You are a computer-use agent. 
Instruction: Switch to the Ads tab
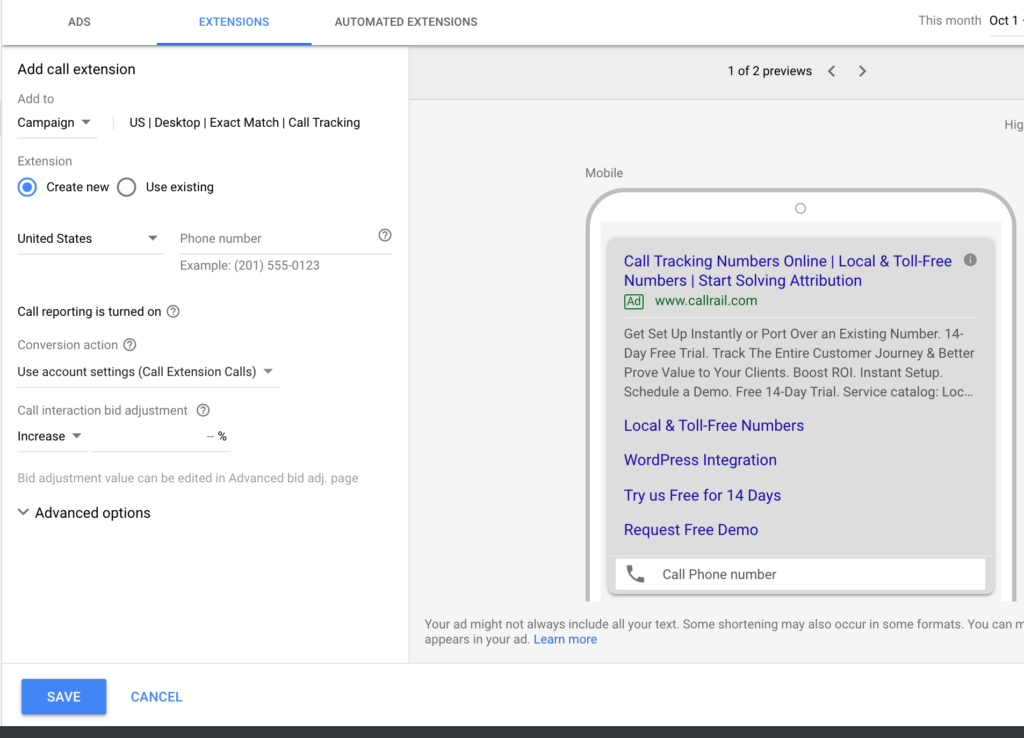(79, 22)
